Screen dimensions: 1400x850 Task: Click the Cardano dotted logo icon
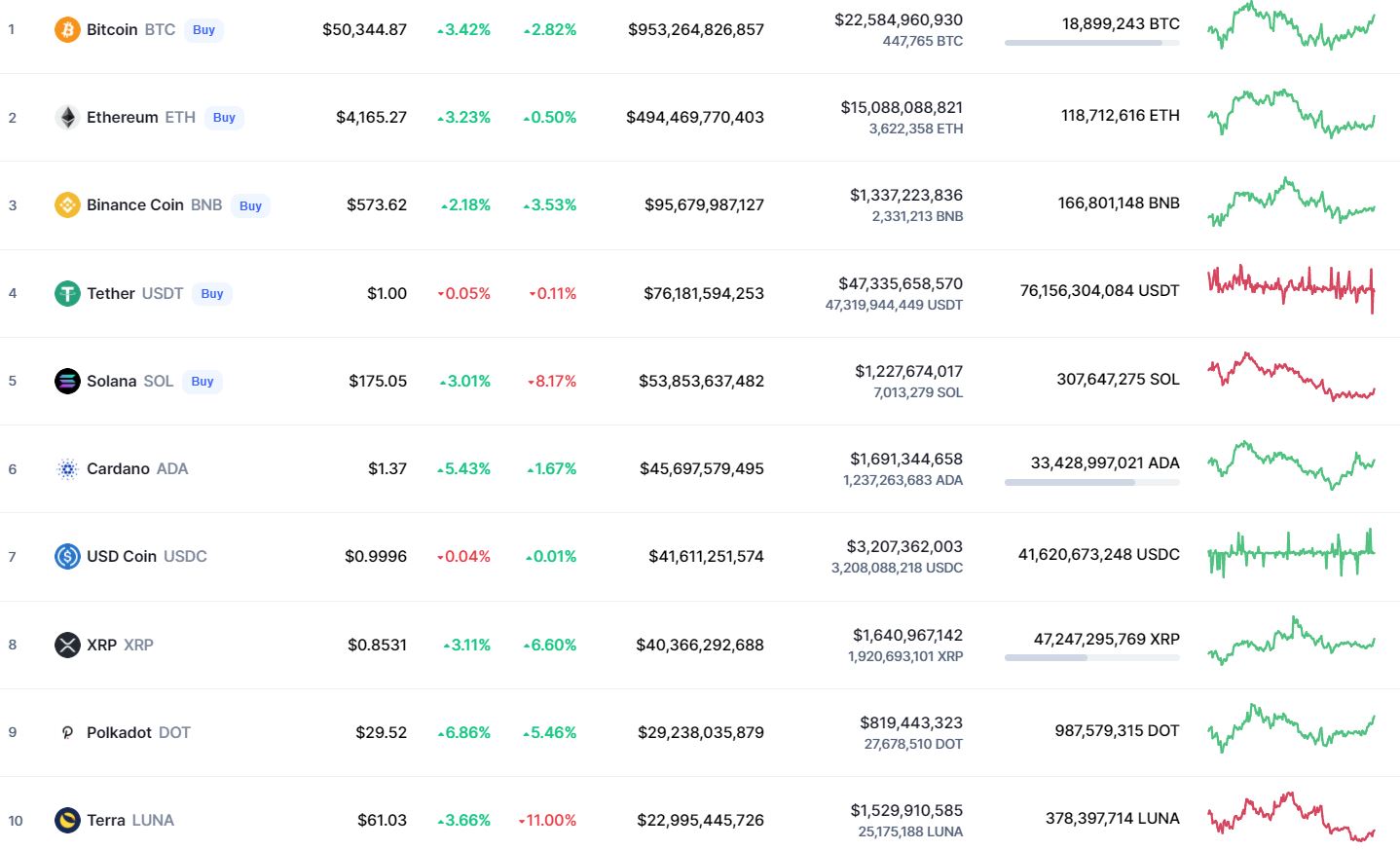tap(67, 469)
